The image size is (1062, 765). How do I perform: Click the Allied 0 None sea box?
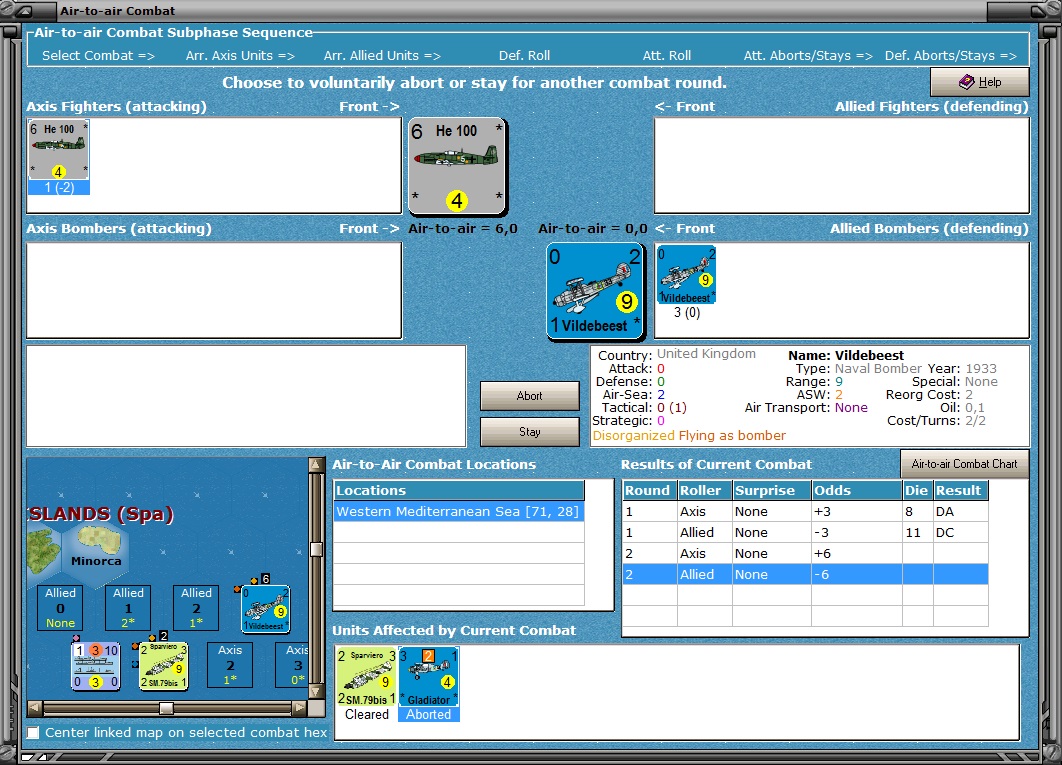(x=60, y=608)
